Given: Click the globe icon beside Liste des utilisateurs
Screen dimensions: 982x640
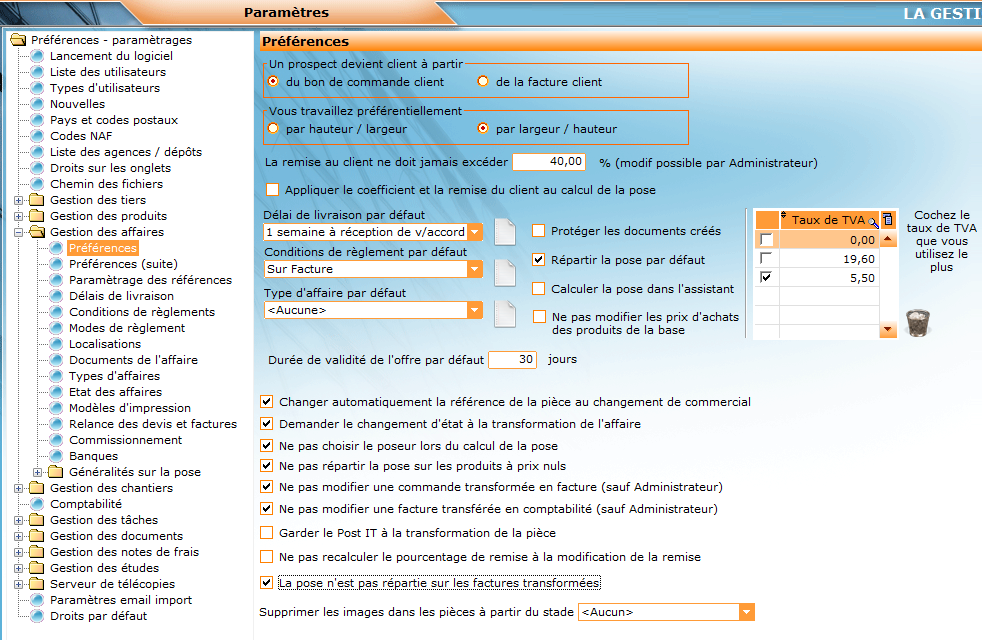Looking at the screenshot, I should tap(38, 72).
